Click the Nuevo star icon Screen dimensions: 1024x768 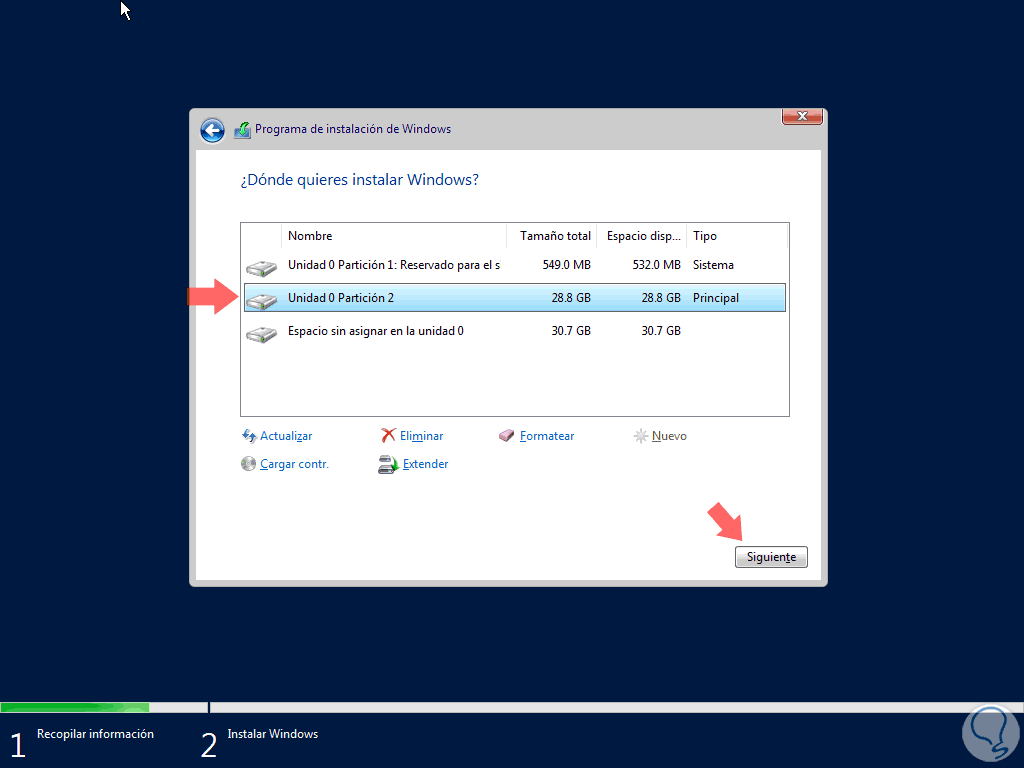[x=641, y=436]
